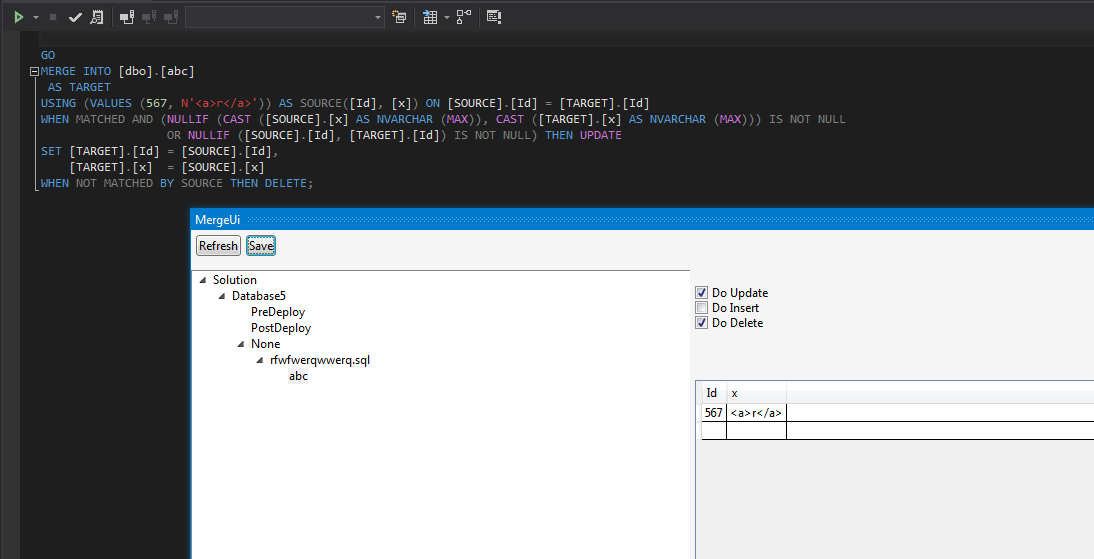This screenshot has width=1094, height=559.
Task: Uncheck the Do Delete checkbox
Action: tap(702, 323)
